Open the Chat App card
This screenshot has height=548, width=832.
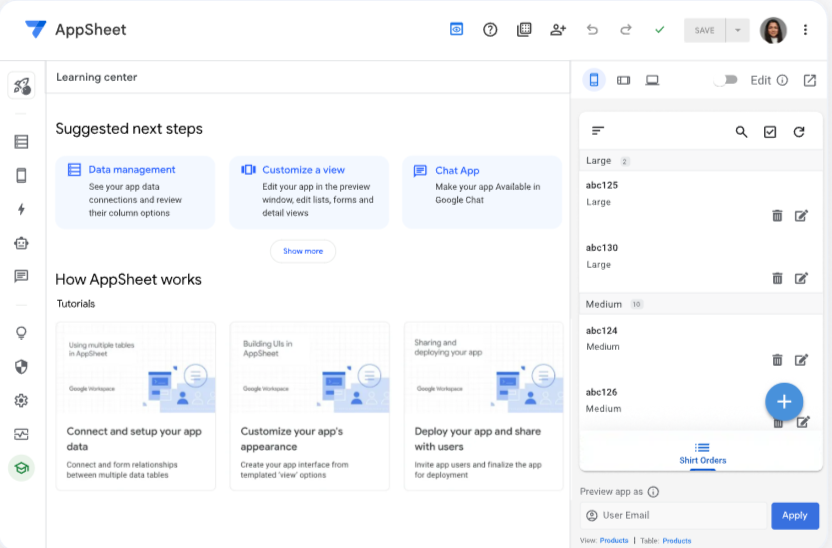[482, 192]
